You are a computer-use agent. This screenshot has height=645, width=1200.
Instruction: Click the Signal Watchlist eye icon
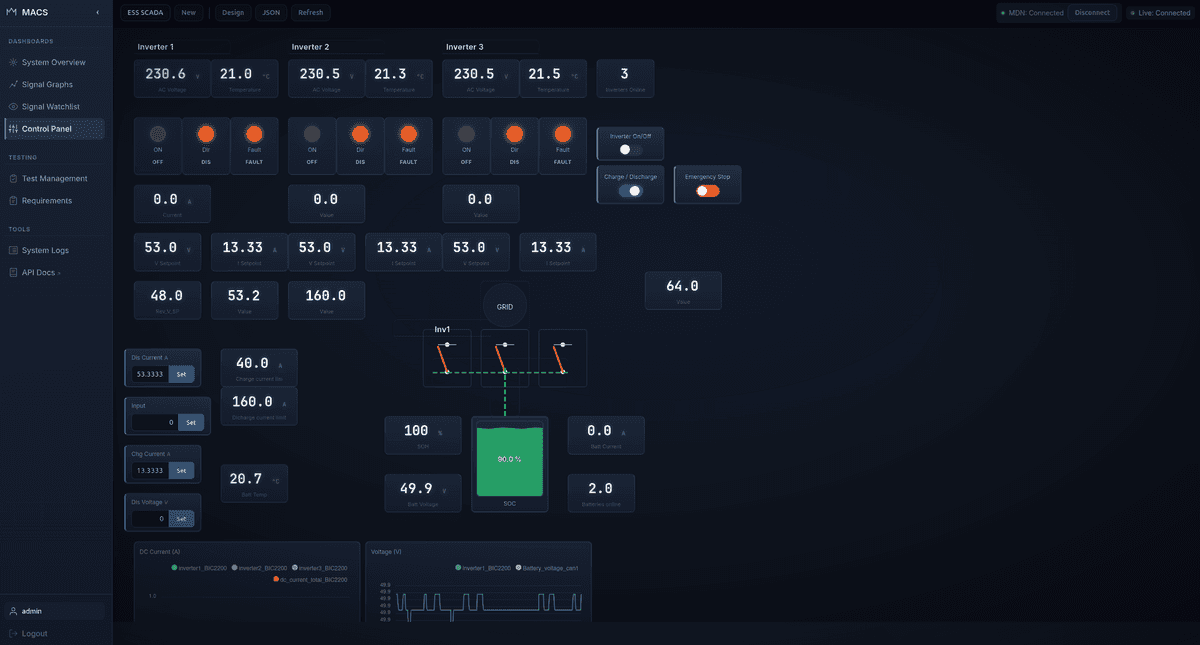[13, 106]
